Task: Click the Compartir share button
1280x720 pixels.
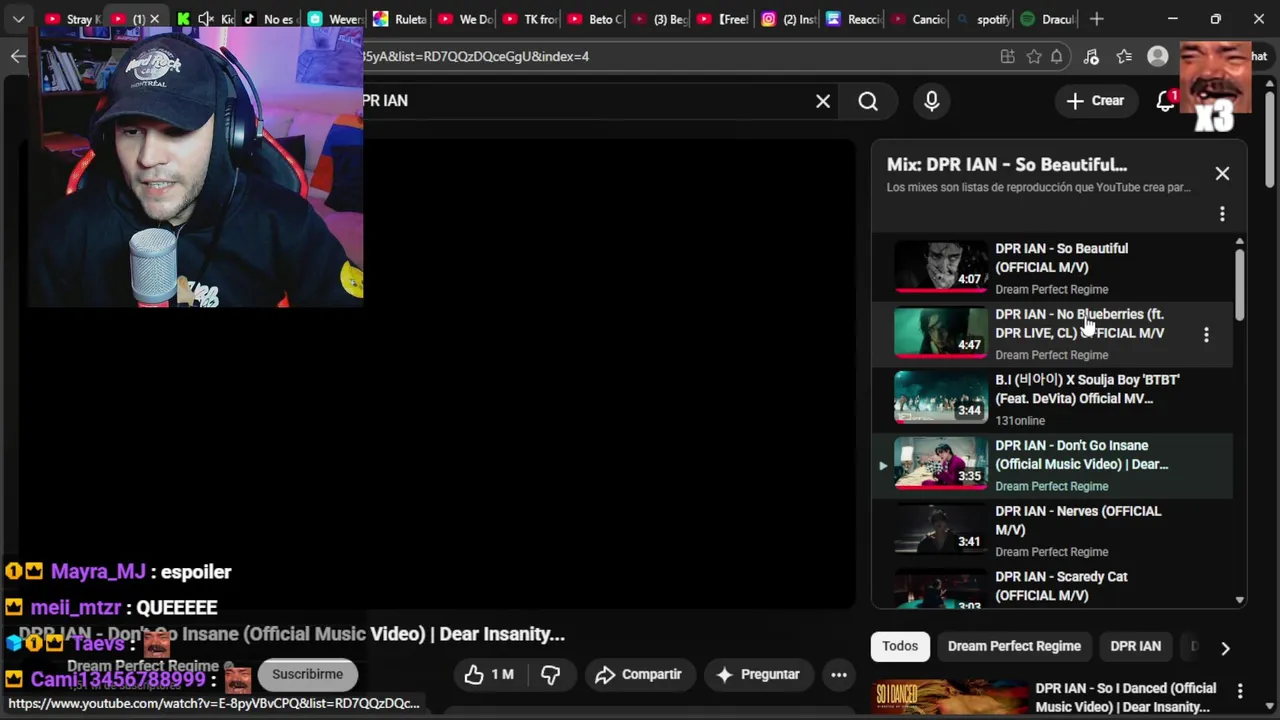Action: point(638,675)
